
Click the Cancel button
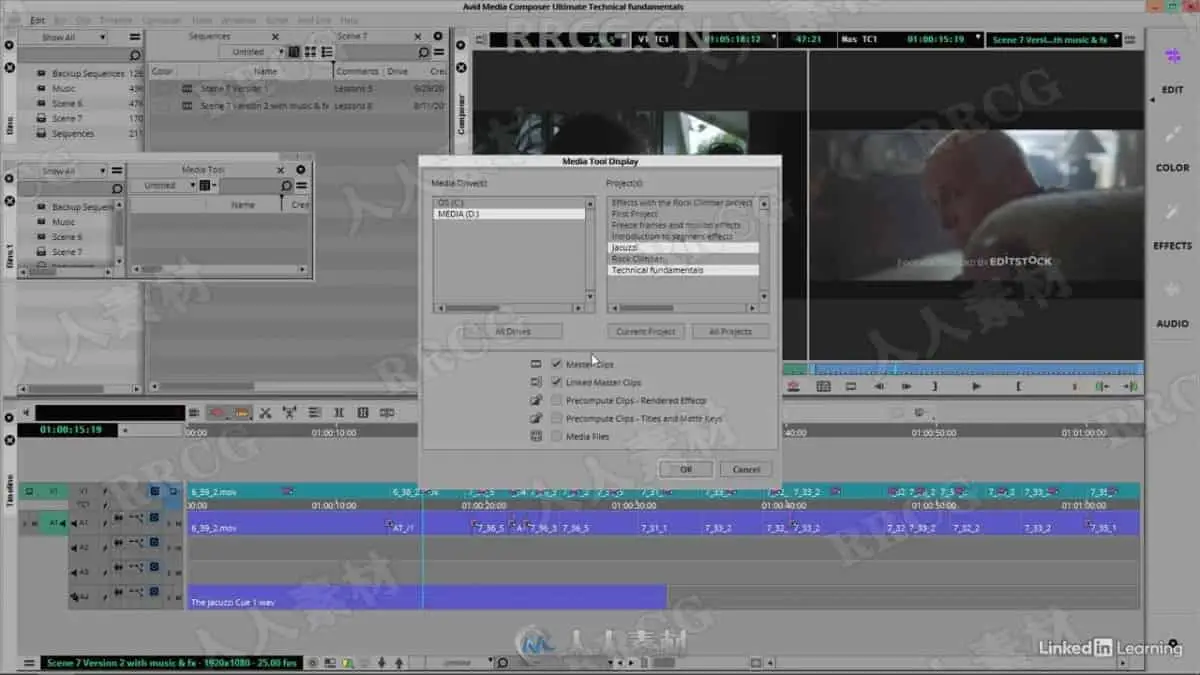pos(746,469)
